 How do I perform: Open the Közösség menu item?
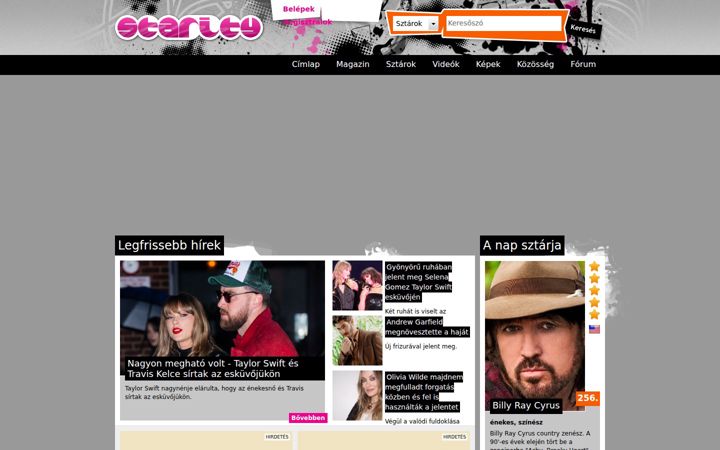535,64
